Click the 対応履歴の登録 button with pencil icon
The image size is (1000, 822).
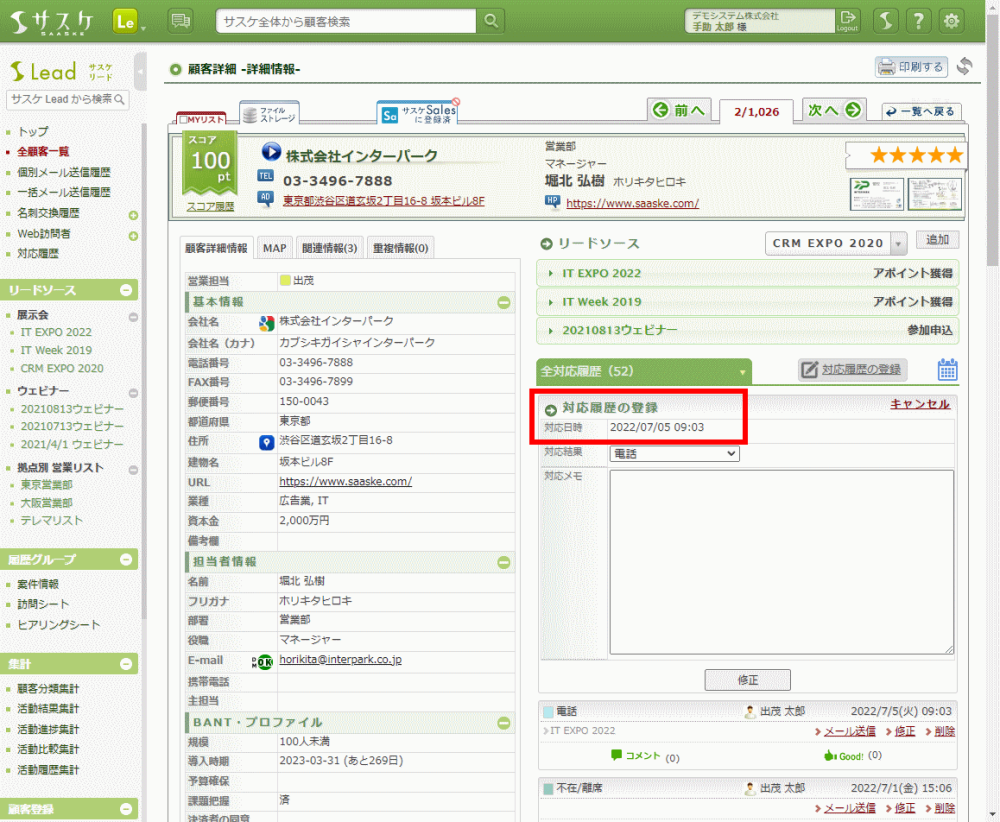[853, 369]
